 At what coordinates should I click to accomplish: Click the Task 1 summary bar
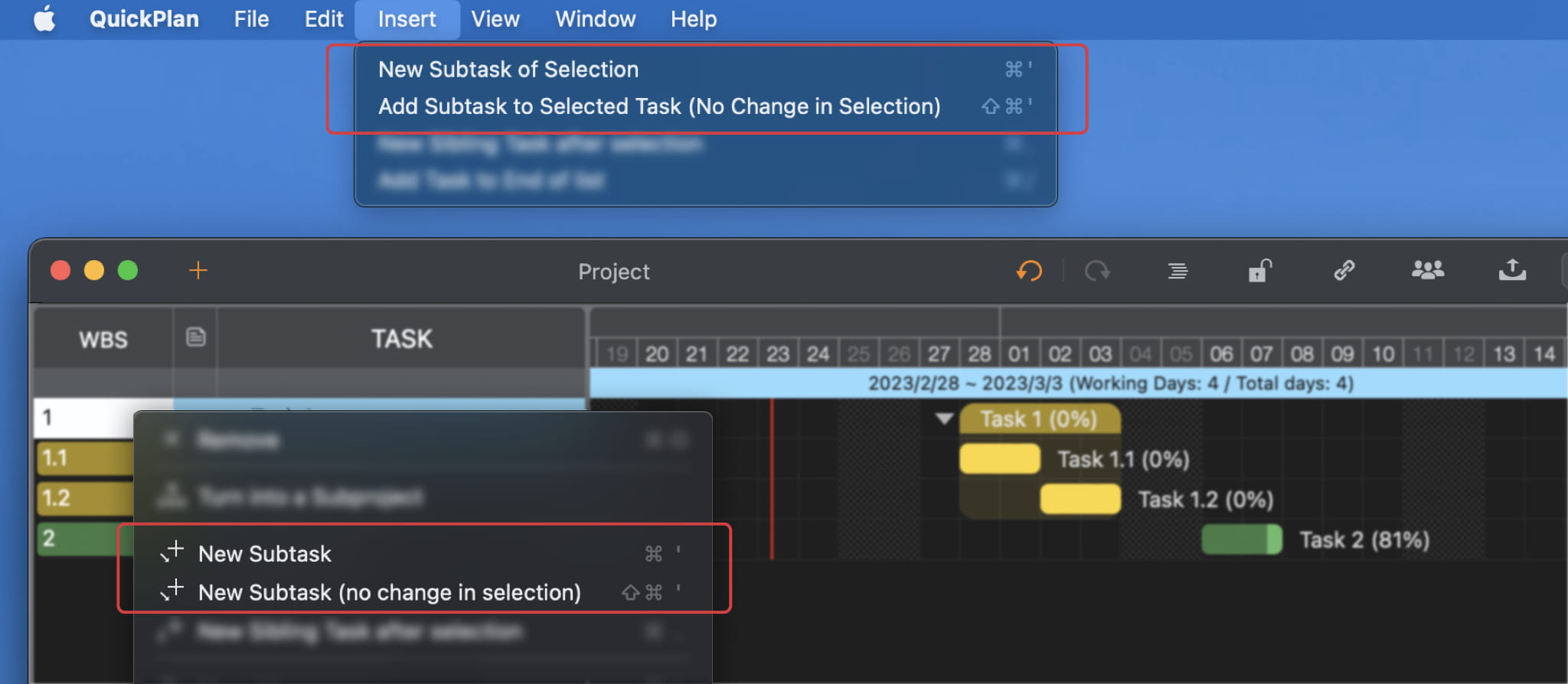(1039, 419)
